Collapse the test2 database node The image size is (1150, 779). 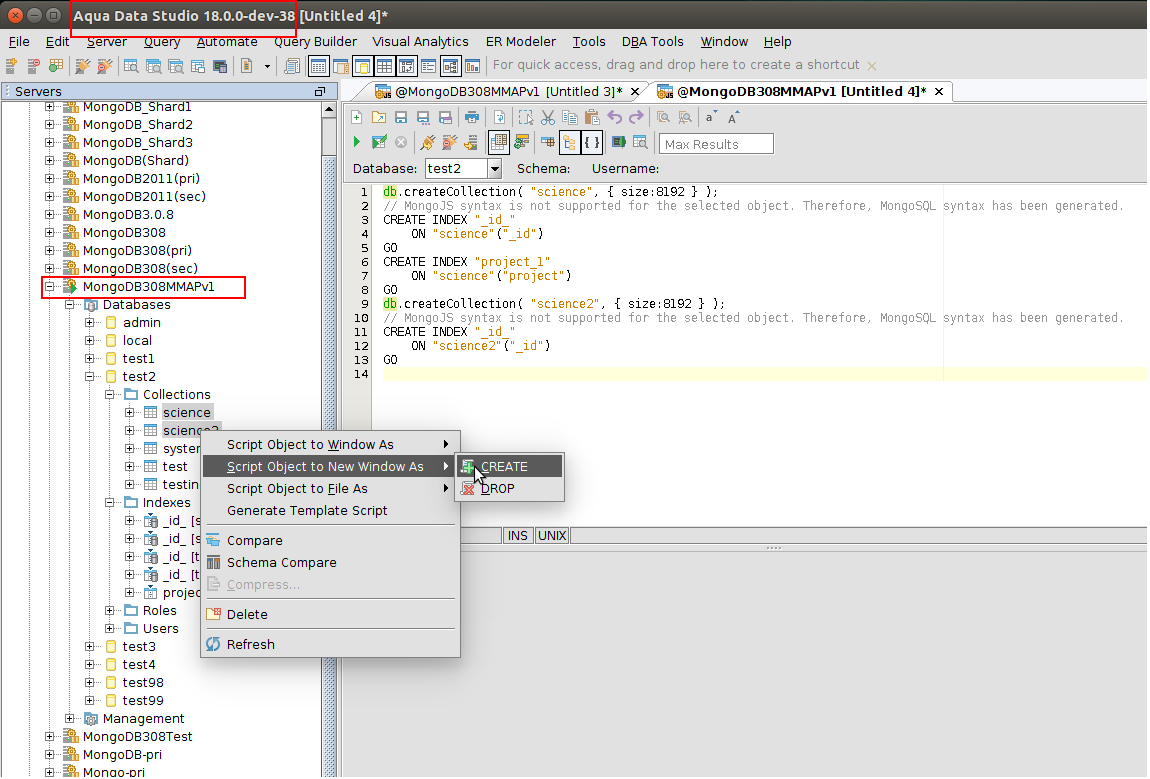point(89,376)
